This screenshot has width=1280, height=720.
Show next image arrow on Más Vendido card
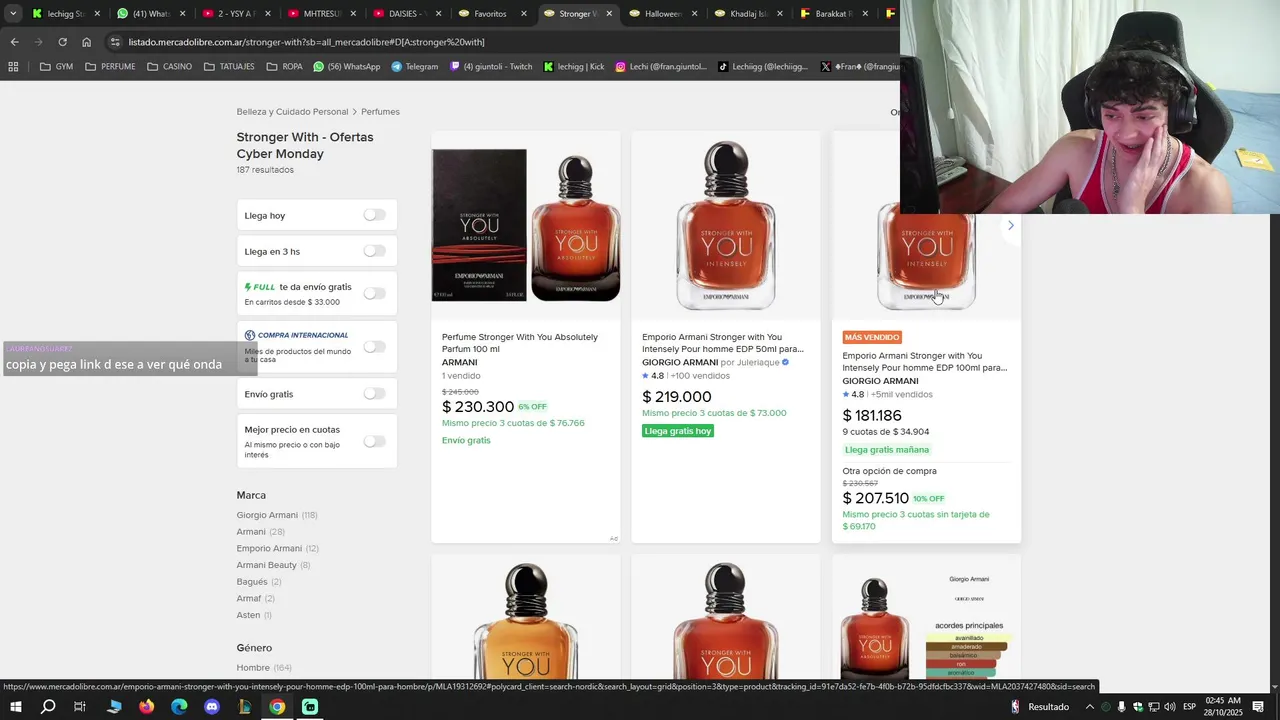(1010, 225)
